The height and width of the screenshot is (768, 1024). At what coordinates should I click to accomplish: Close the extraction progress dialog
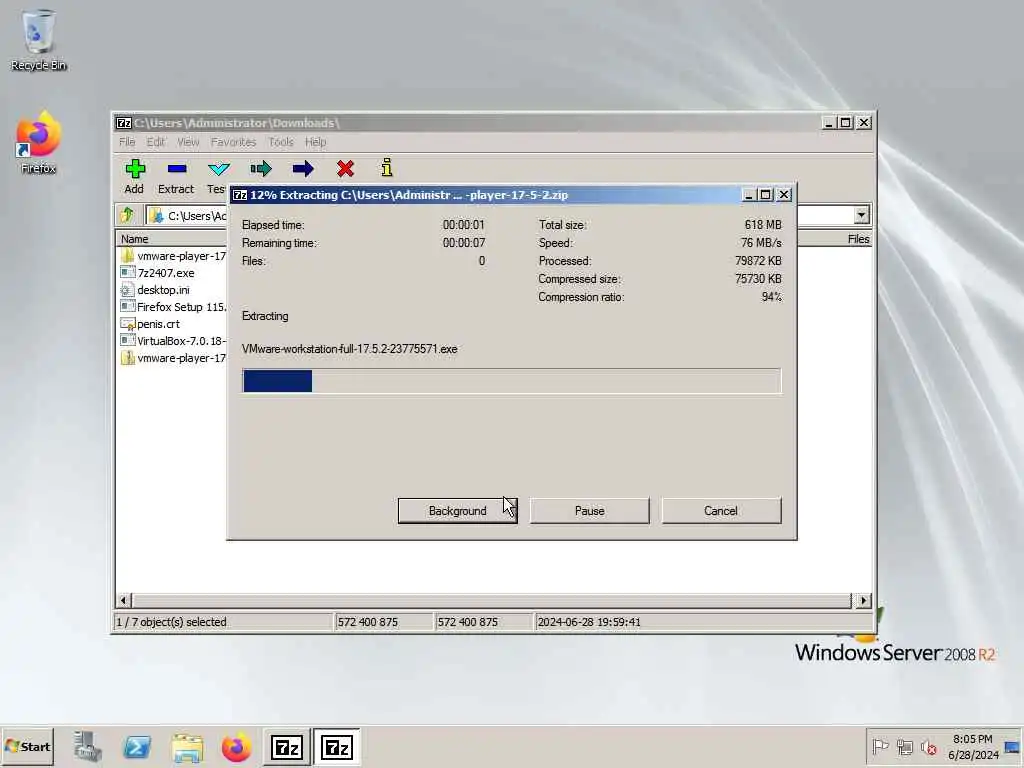784,195
